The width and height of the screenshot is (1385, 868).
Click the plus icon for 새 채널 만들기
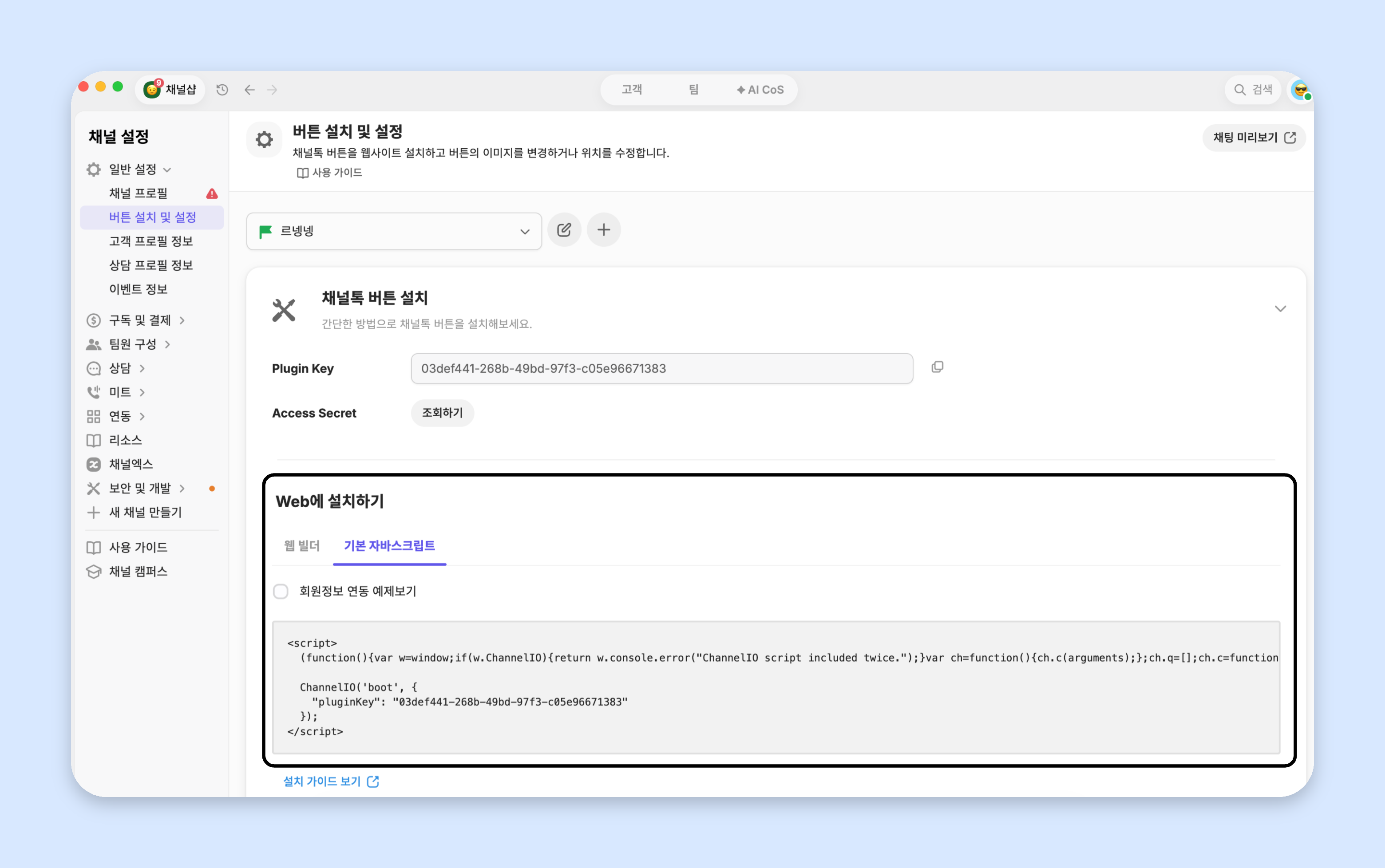(x=94, y=513)
